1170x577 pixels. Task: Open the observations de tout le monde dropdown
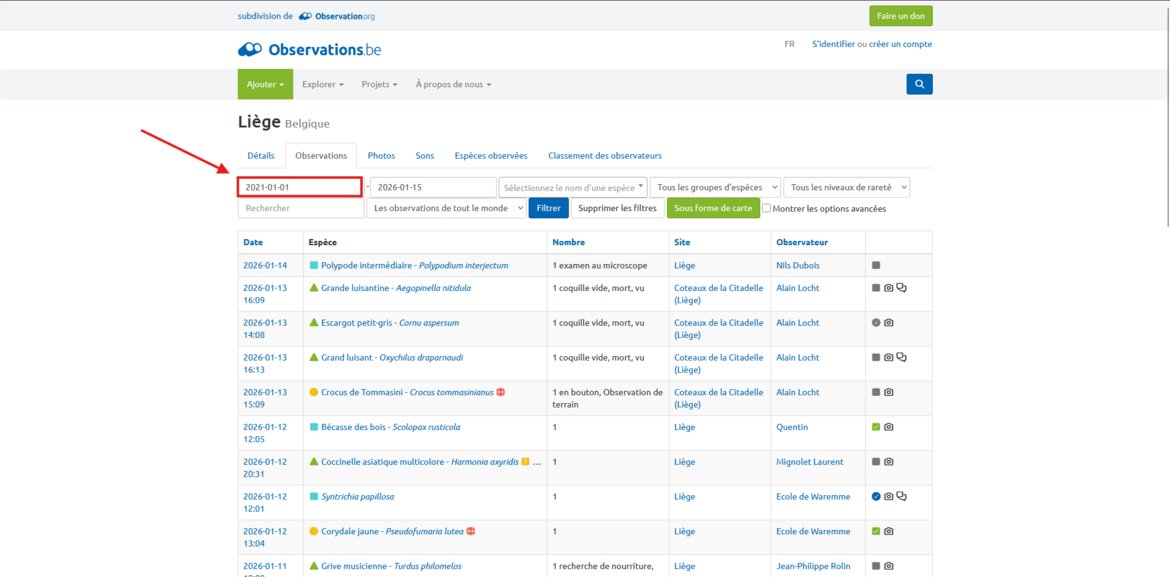click(x=446, y=208)
